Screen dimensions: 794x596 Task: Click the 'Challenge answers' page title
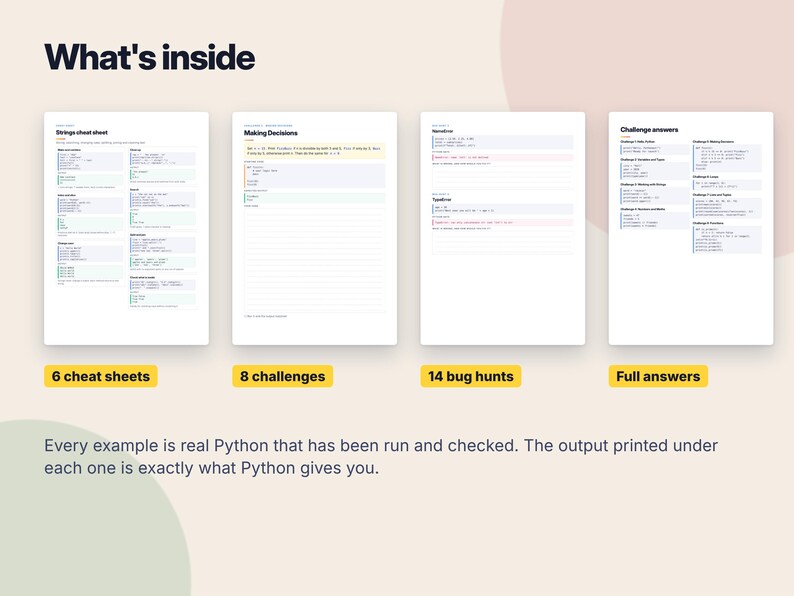tap(649, 130)
